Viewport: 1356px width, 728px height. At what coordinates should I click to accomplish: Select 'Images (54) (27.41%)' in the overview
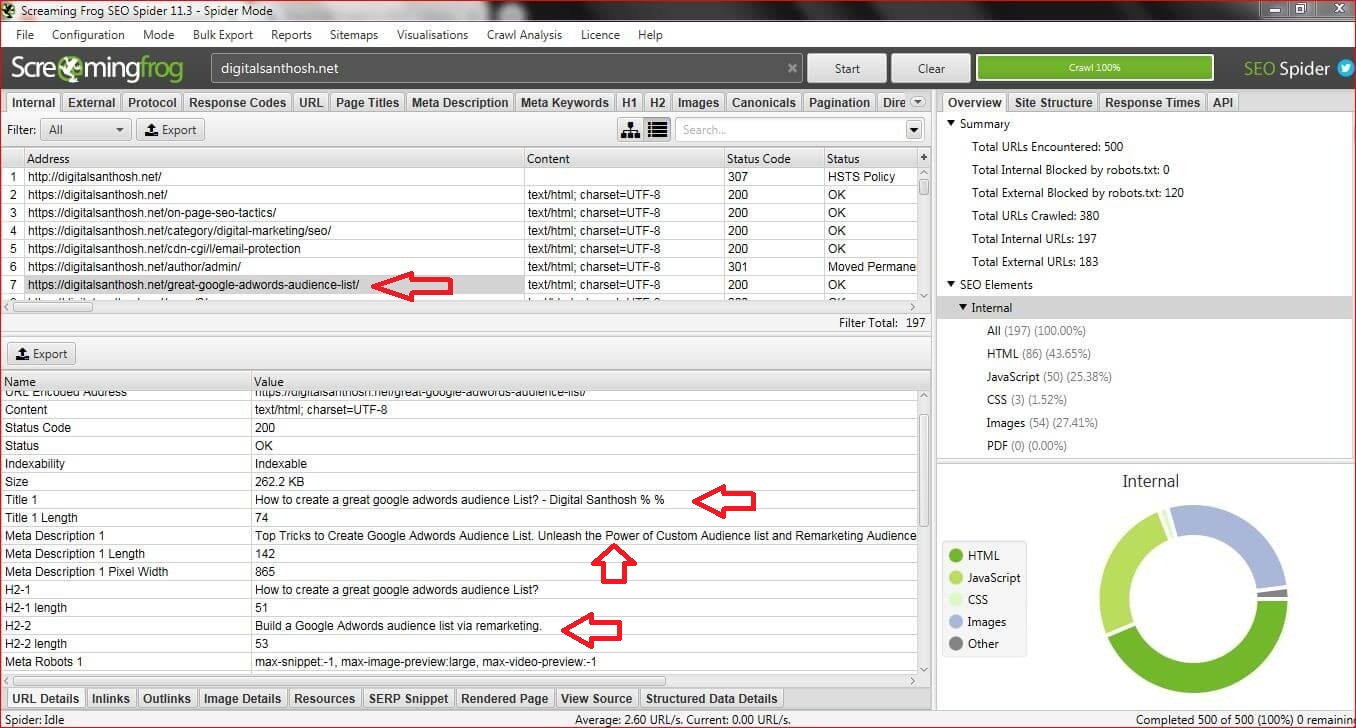pos(1042,423)
